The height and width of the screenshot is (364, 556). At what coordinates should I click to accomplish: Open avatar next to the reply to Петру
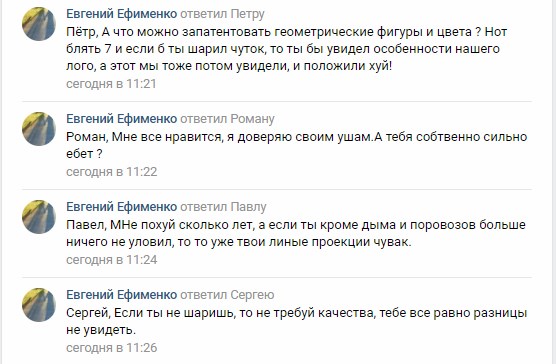pyautogui.click(x=39, y=24)
